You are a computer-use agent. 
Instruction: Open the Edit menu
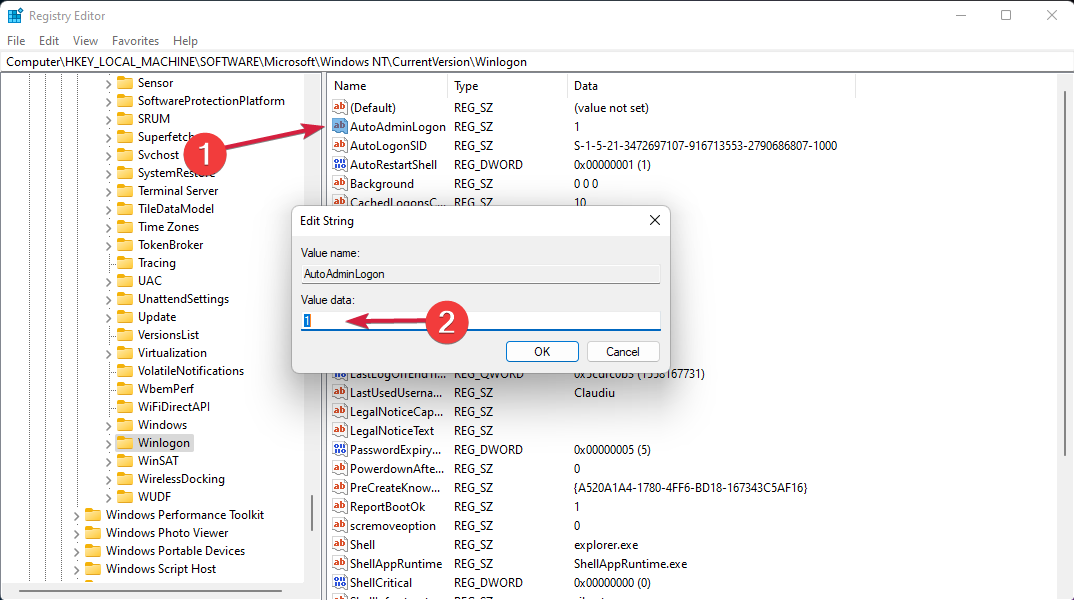coord(49,41)
